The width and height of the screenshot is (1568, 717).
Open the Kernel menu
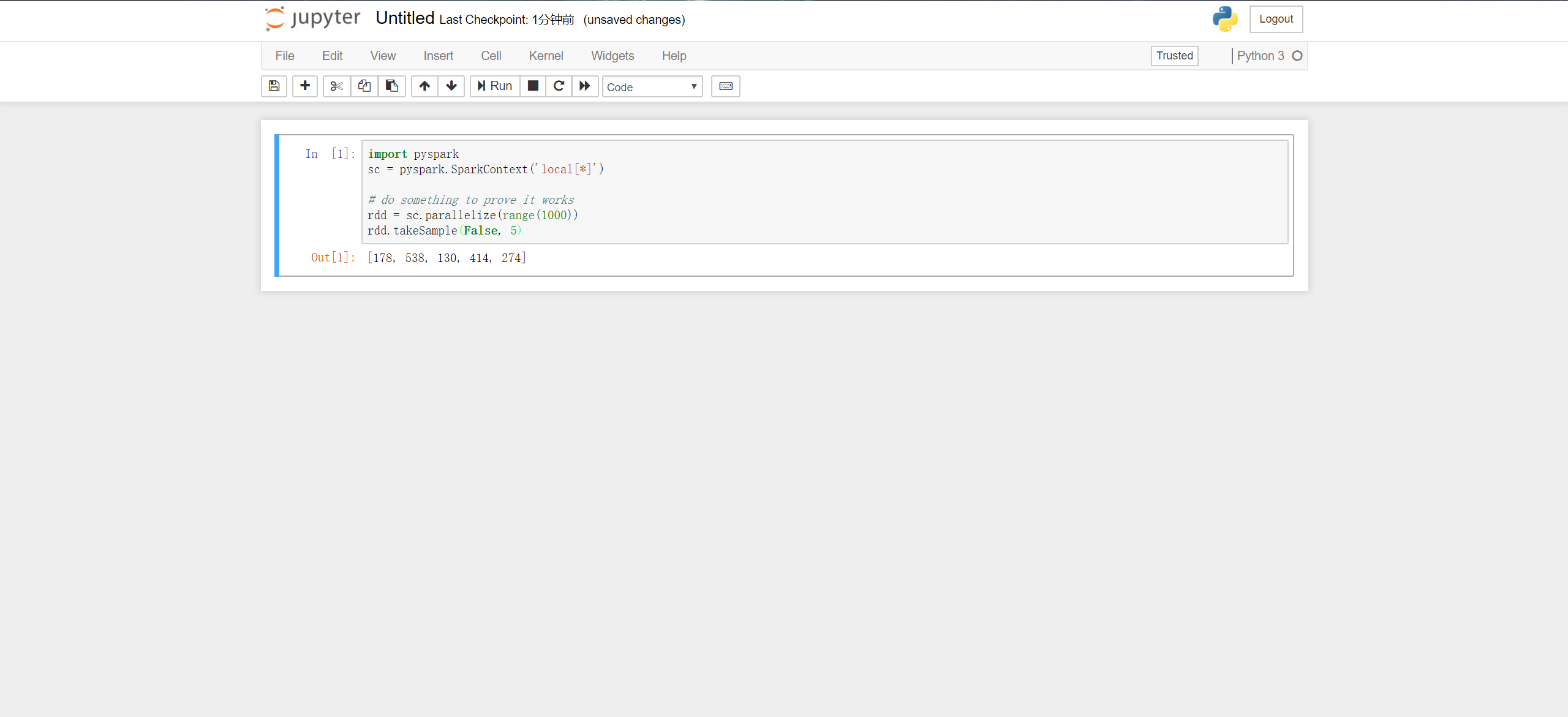pos(546,56)
